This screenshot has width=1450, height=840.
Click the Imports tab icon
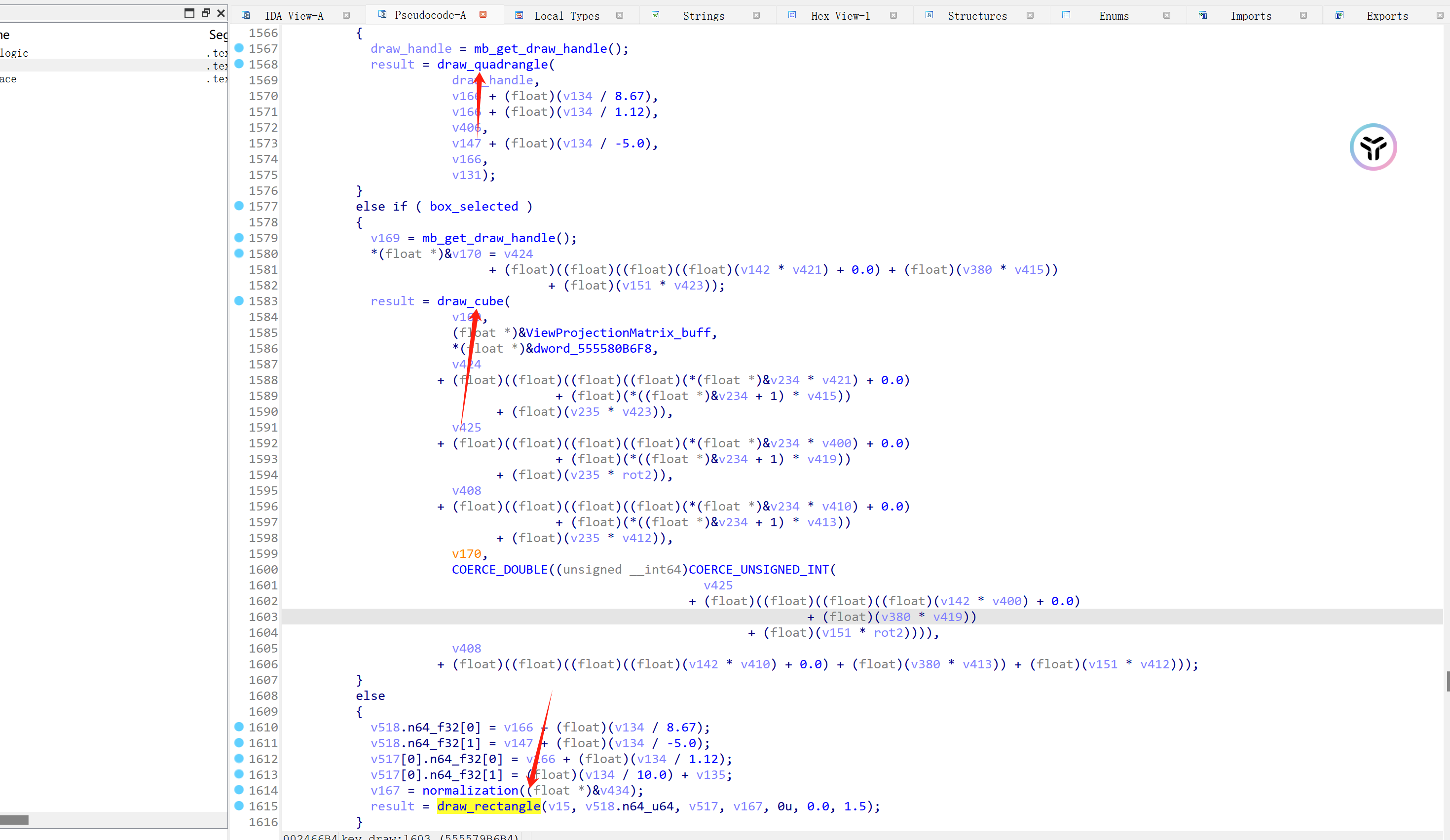click(1203, 15)
